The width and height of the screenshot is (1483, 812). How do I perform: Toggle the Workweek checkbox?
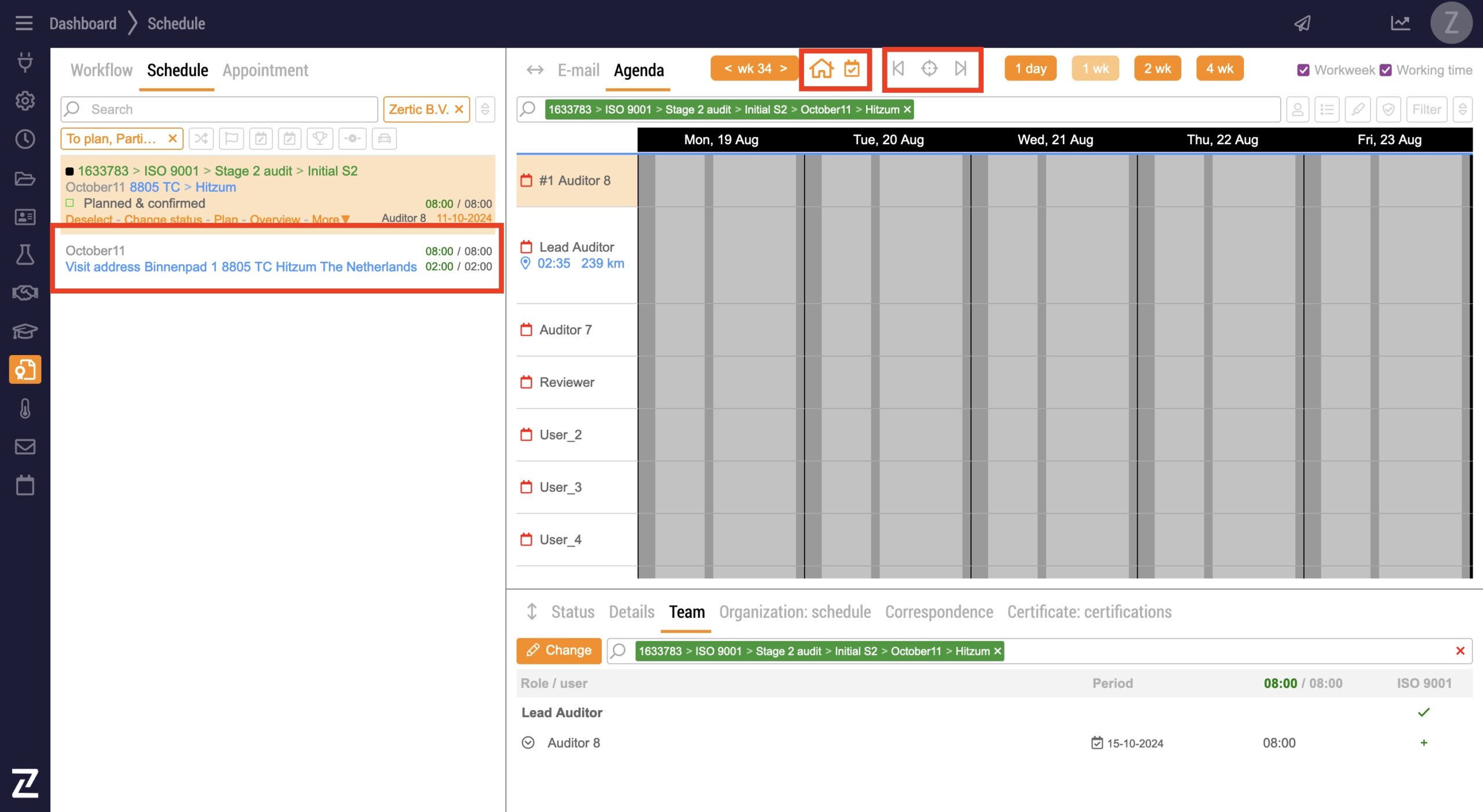pos(1303,70)
